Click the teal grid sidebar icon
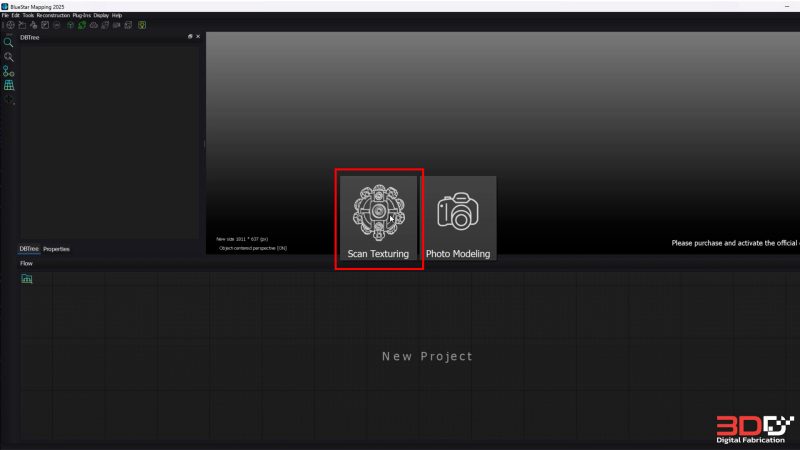 [9, 85]
